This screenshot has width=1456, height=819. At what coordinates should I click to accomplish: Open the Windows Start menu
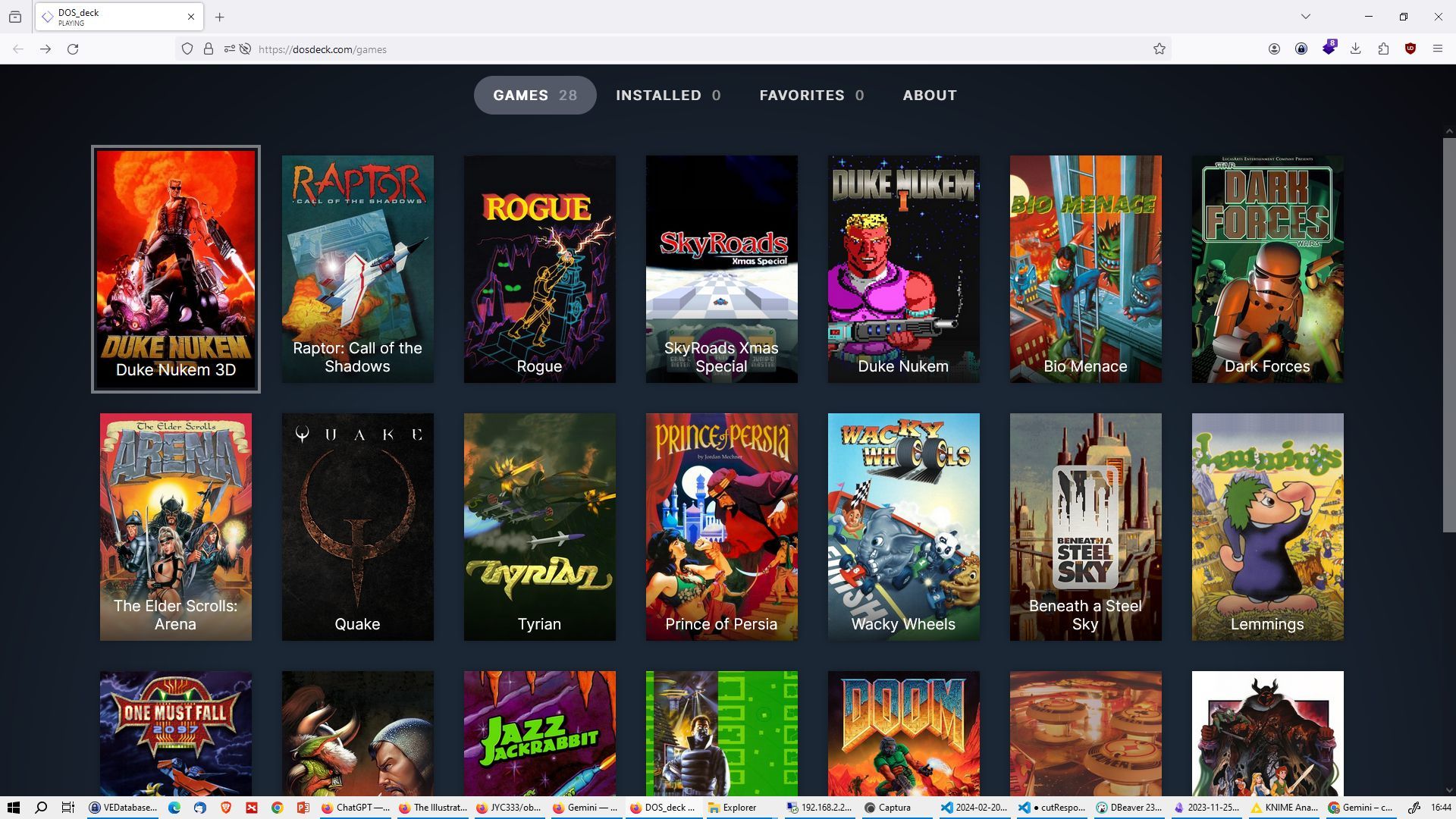13,808
